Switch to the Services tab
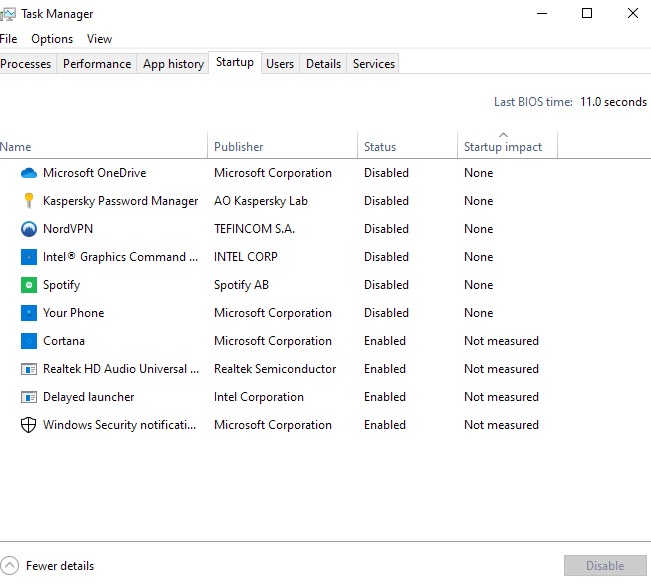Screen dimensions: 651x584 (374, 64)
